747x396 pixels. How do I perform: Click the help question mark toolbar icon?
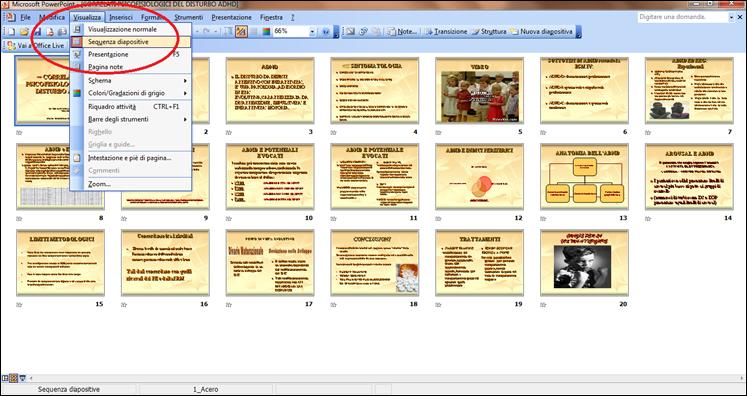coord(326,31)
